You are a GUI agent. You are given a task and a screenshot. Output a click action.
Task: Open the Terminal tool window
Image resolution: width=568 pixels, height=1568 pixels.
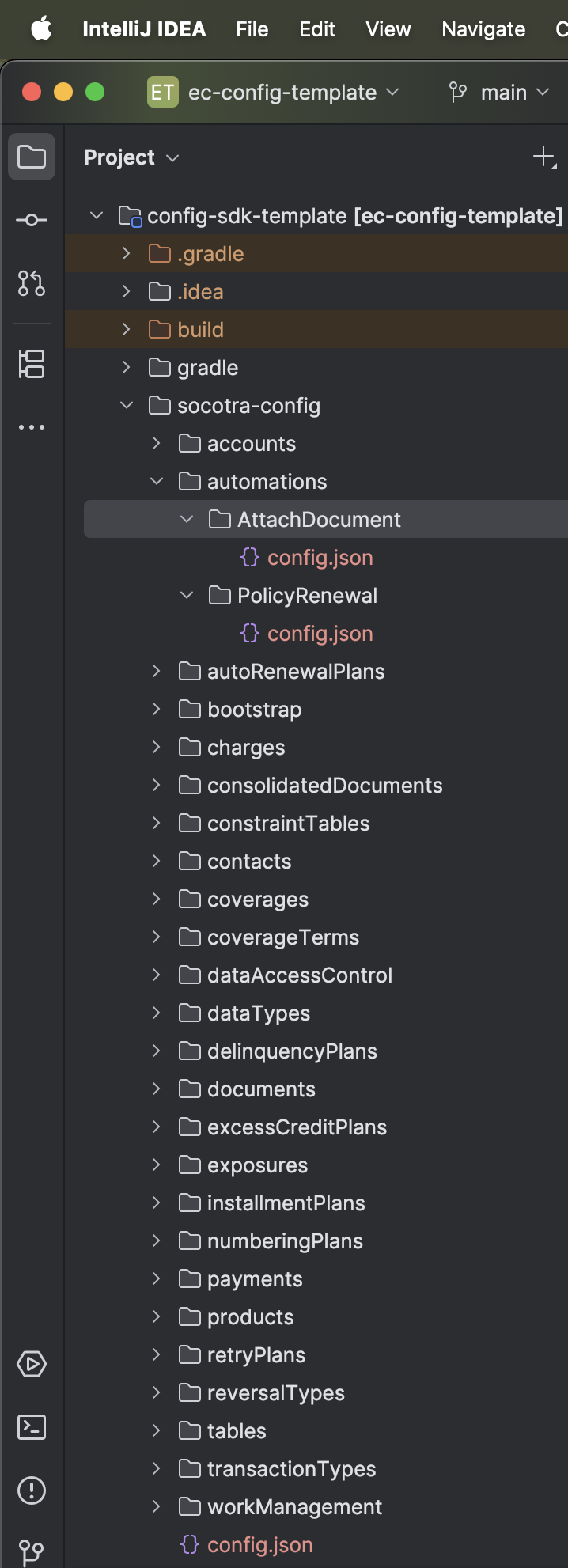click(32, 1427)
